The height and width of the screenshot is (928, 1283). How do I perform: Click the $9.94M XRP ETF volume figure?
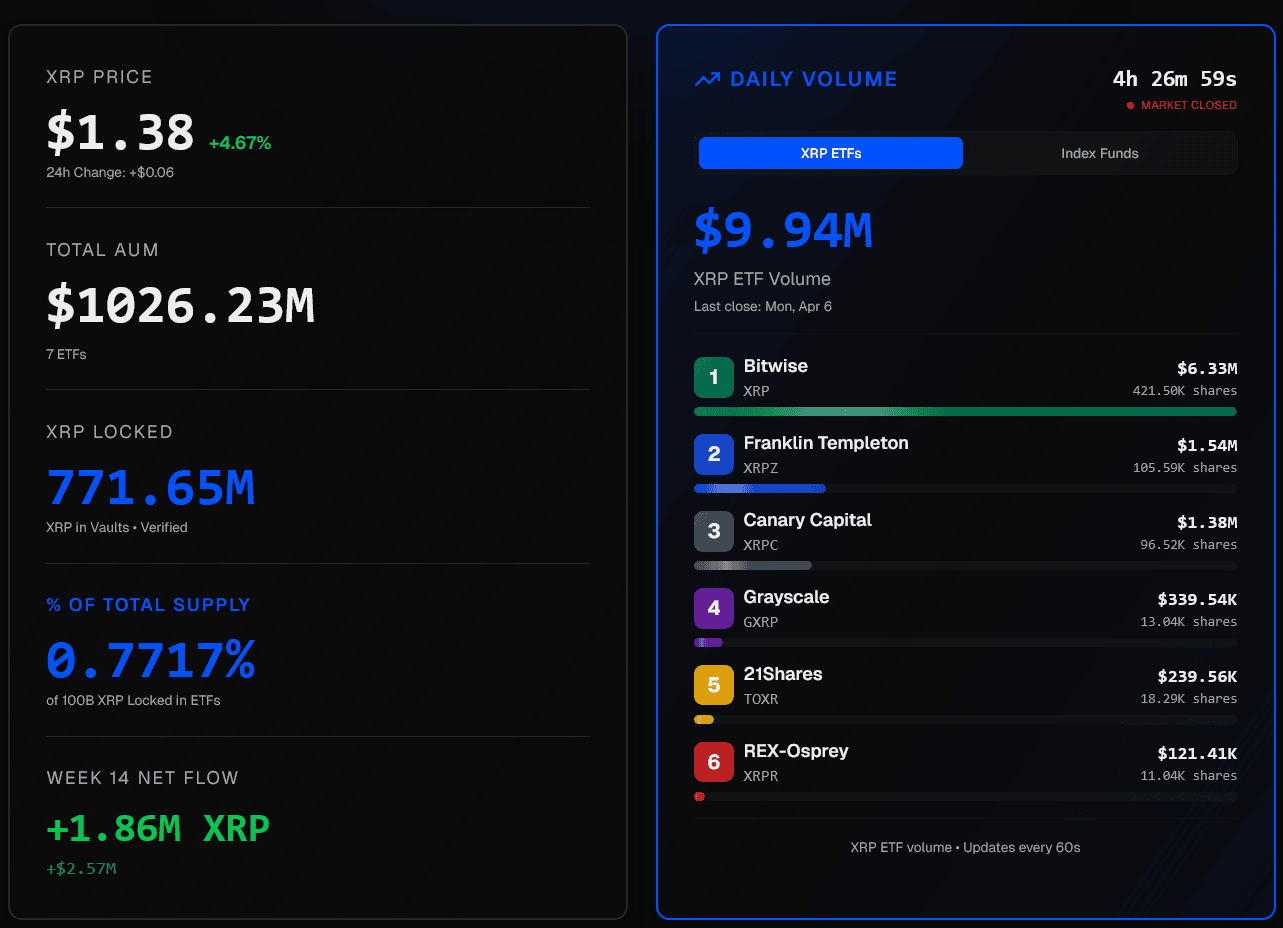click(x=783, y=231)
